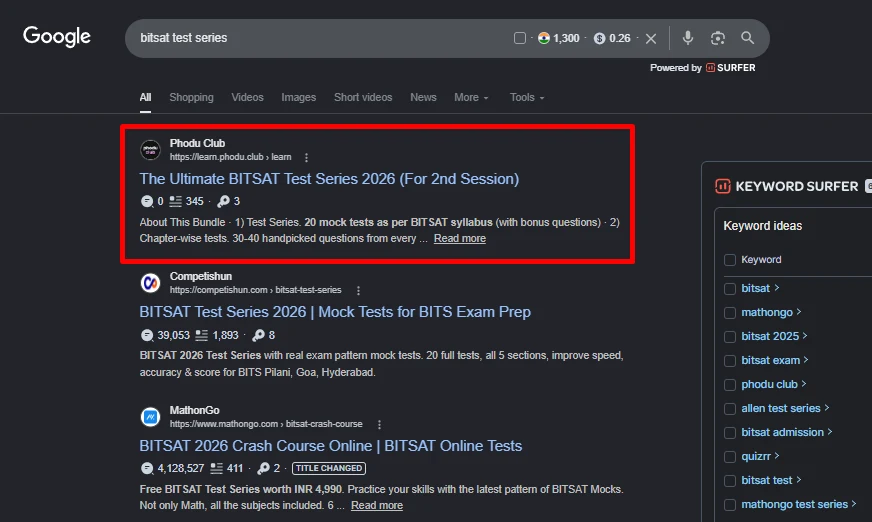Tick the checkbox for bitsat 2025
Image resolution: width=872 pixels, height=522 pixels.
[x=730, y=336]
